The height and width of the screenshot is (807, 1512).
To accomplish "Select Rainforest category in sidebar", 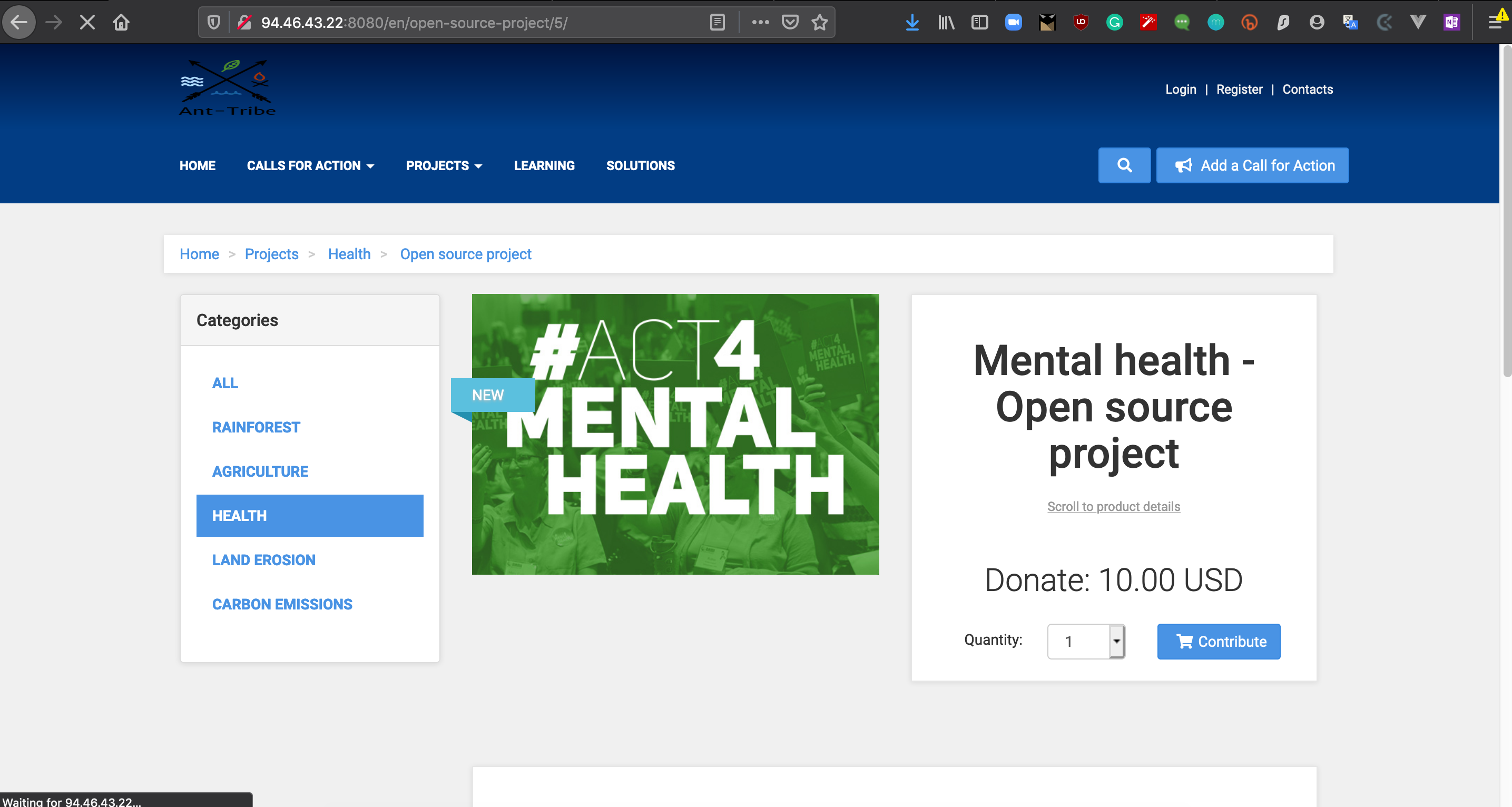I will [x=256, y=427].
